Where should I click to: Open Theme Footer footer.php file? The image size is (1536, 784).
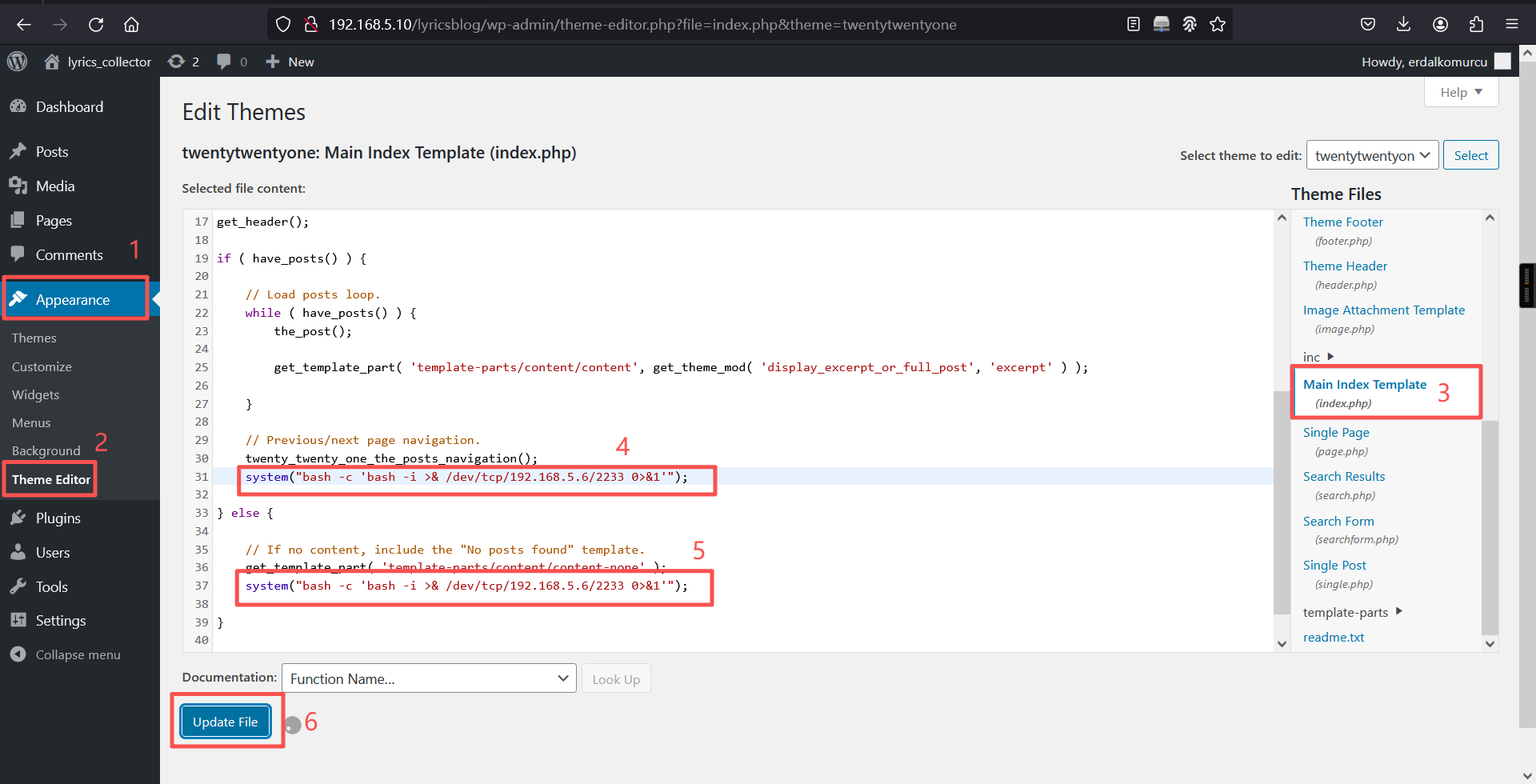click(x=1342, y=222)
